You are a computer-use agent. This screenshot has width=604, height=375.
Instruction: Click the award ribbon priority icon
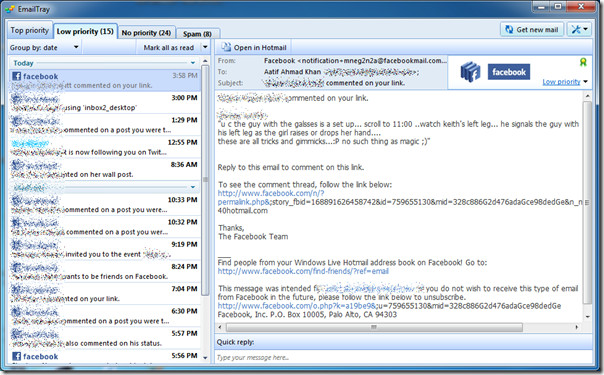pyautogui.click(x=583, y=62)
